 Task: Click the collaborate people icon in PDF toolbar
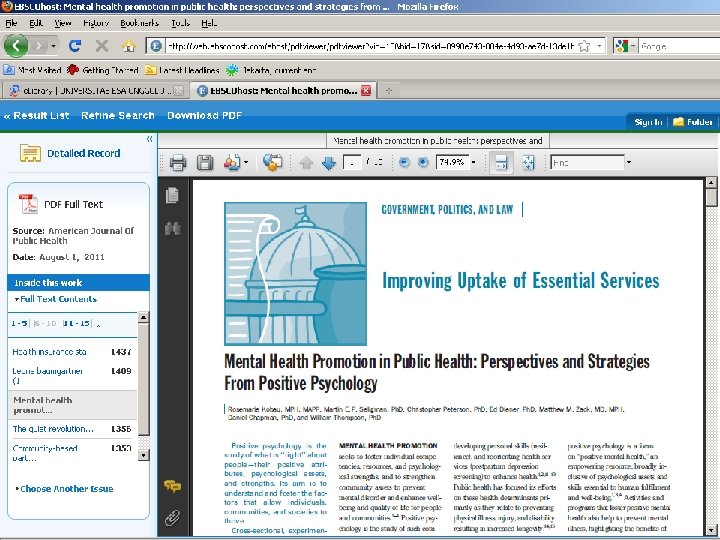(232, 163)
